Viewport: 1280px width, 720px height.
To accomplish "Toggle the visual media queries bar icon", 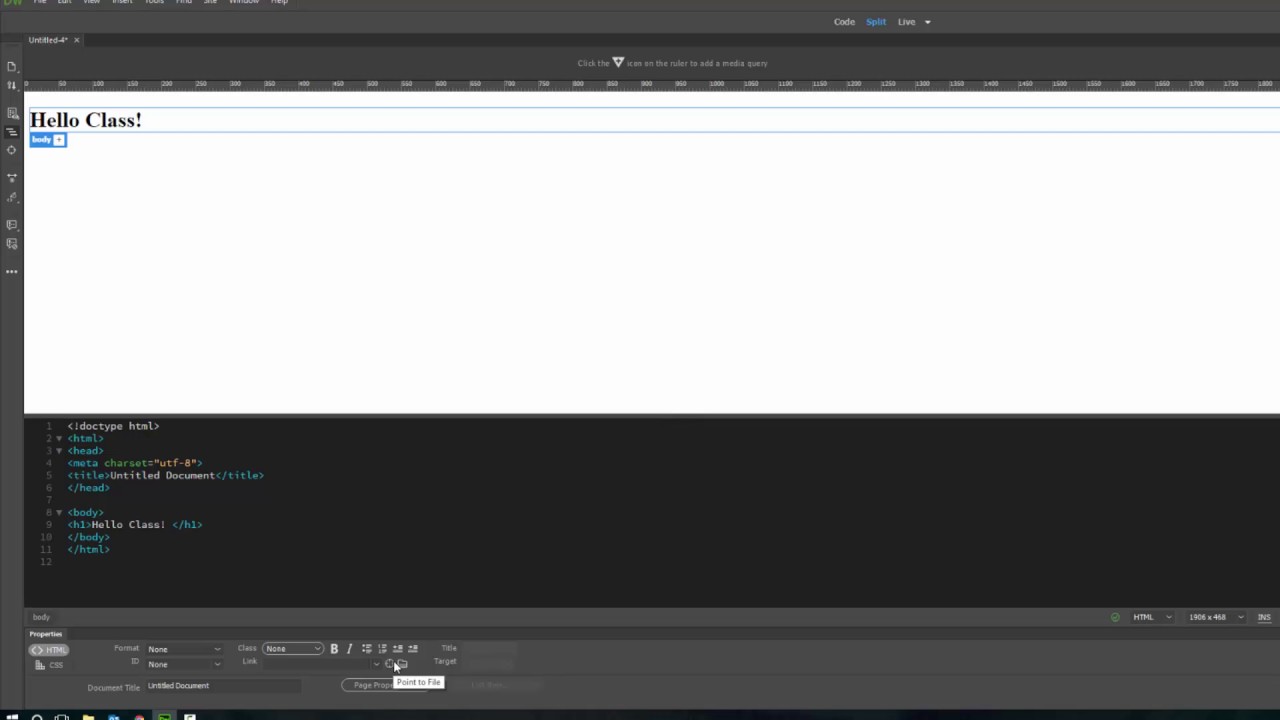I will coord(12,131).
